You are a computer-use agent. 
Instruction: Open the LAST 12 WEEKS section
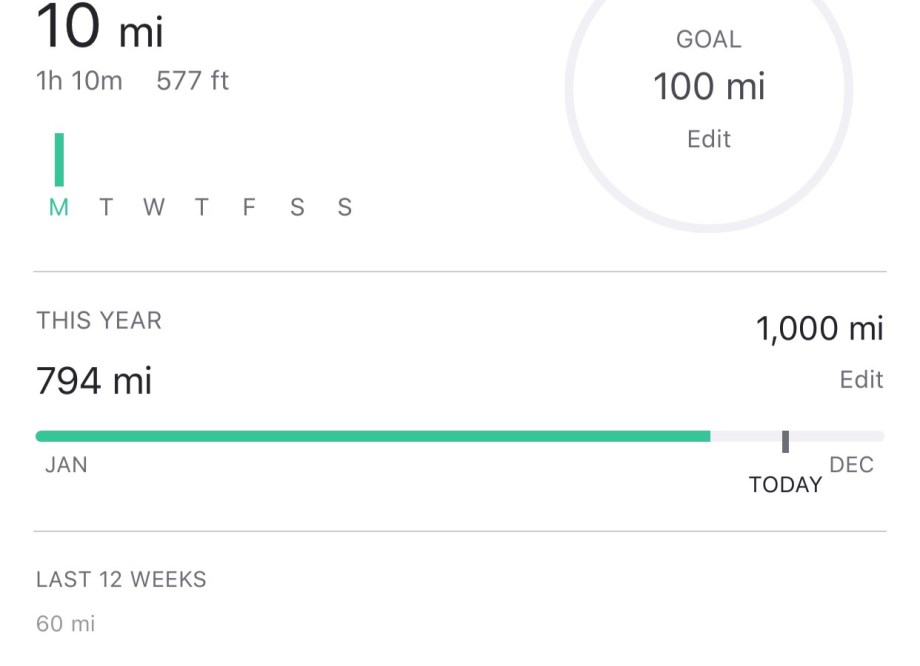click(121, 580)
